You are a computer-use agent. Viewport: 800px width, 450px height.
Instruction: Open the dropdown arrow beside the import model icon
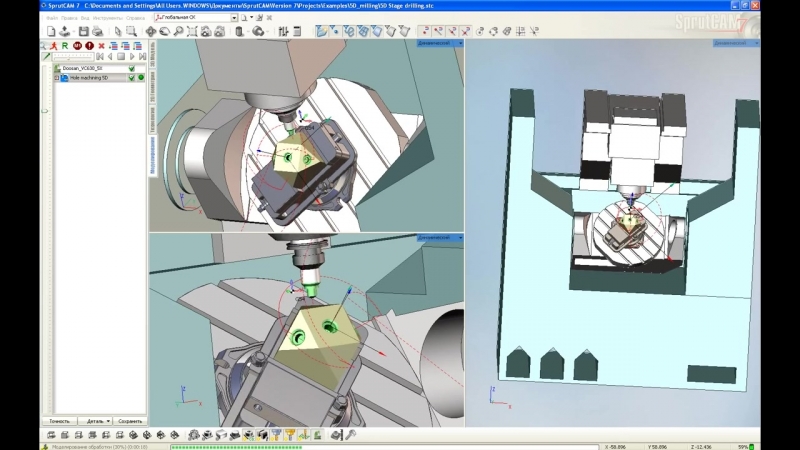pyautogui.click(x=74, y=32)
